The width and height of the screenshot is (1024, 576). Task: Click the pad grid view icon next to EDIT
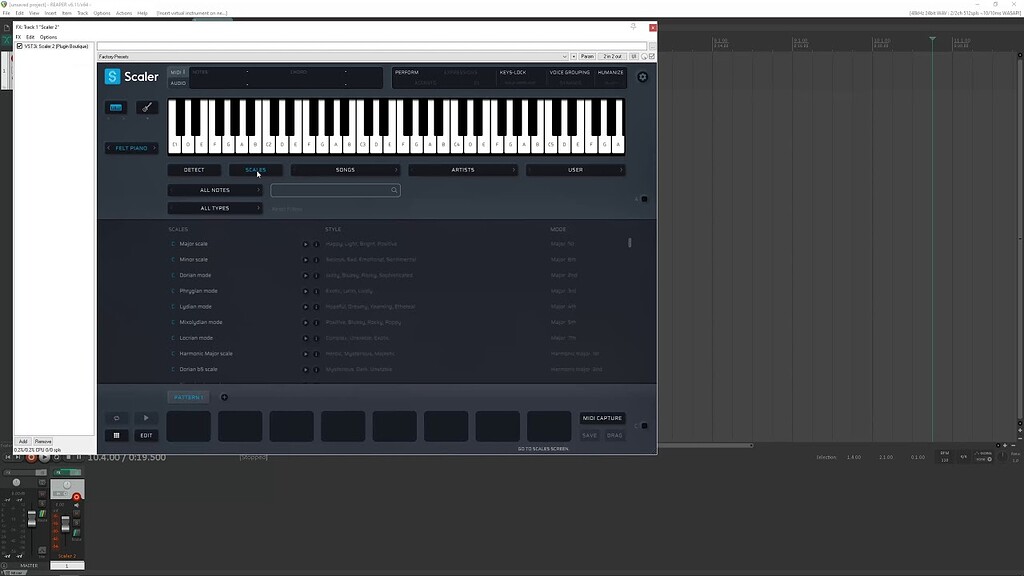coord(117,434)
